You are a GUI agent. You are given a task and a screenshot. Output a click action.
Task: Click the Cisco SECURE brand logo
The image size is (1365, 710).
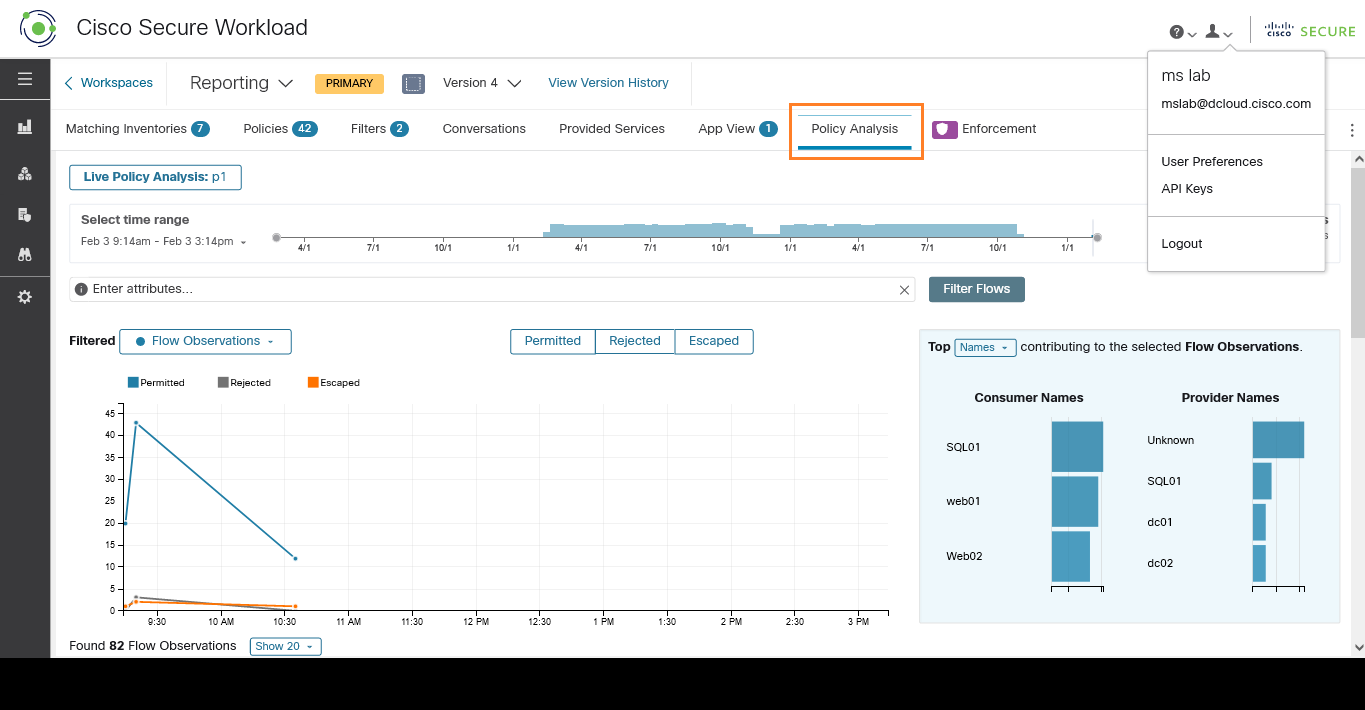coord(1310,31)
